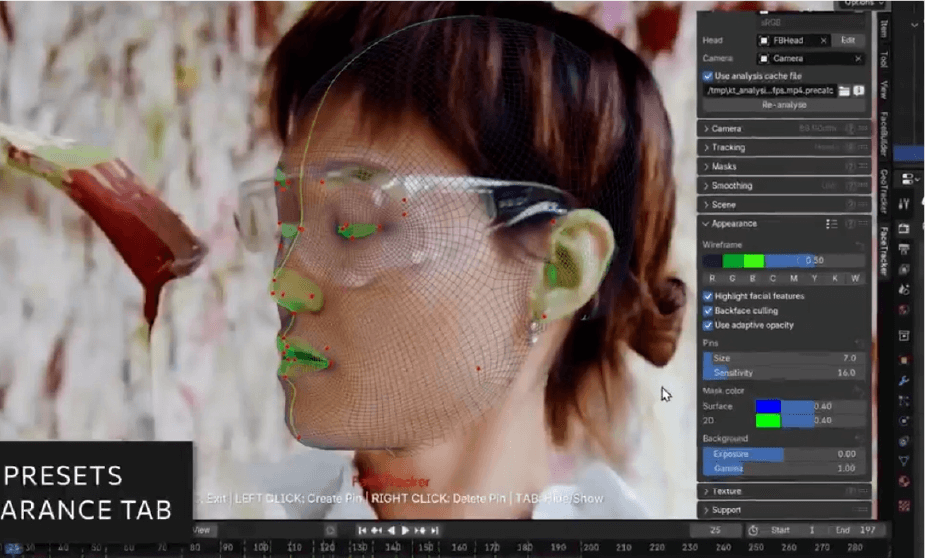Disable Use analysis cache file checkbox
Image resolution: width=925 pixels, height=558 pixels.
tap(708, 76)
